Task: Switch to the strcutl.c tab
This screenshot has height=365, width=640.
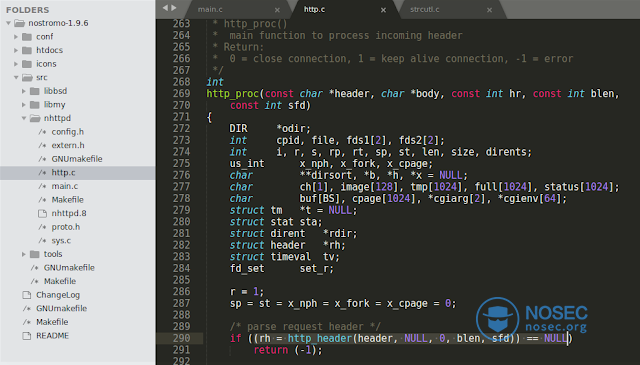Action: pyautogui.click(x=424, y=9)
